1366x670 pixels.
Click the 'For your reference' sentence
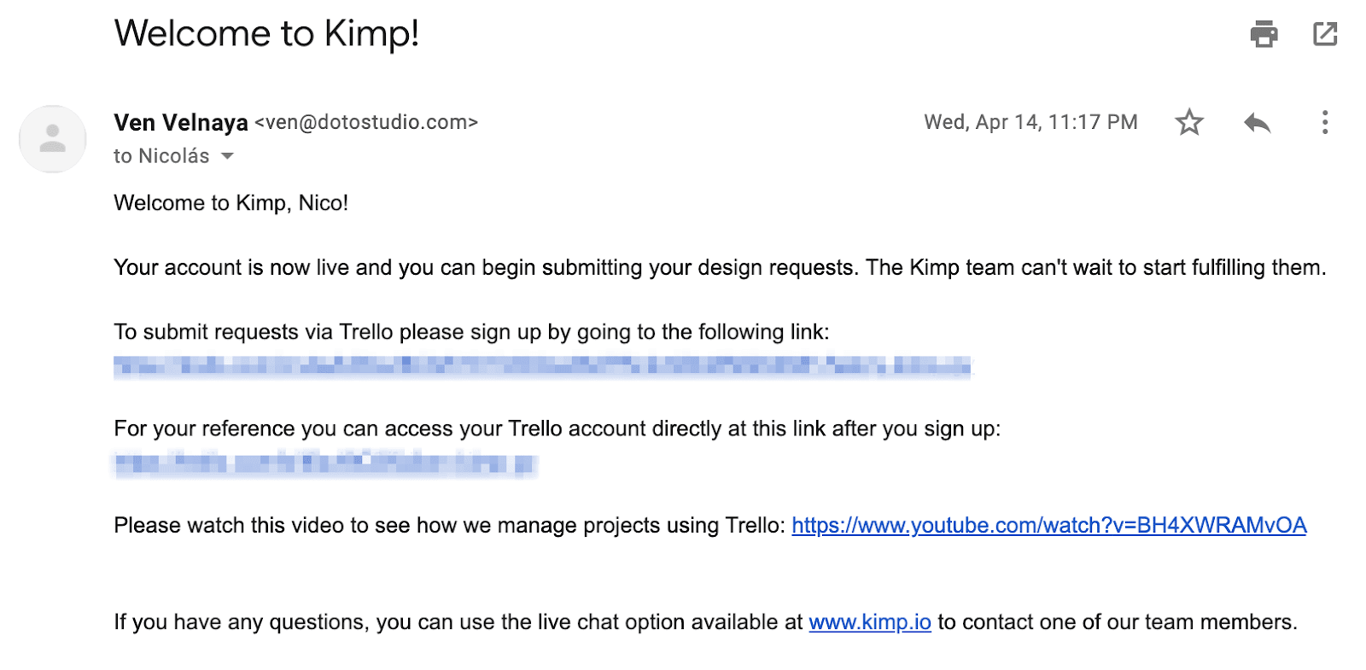[x=557, y=429]
